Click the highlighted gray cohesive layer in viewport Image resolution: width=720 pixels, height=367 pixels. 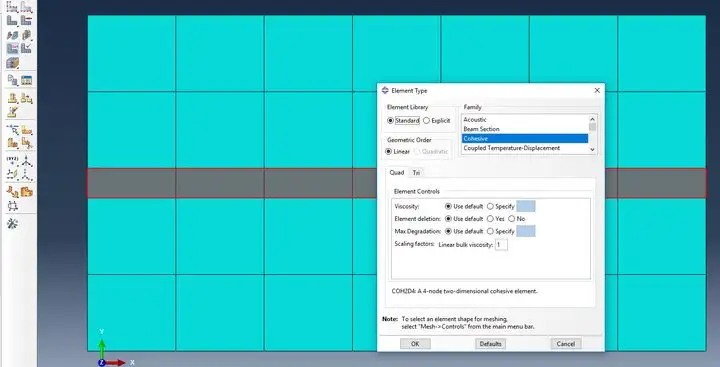[231, 183]
